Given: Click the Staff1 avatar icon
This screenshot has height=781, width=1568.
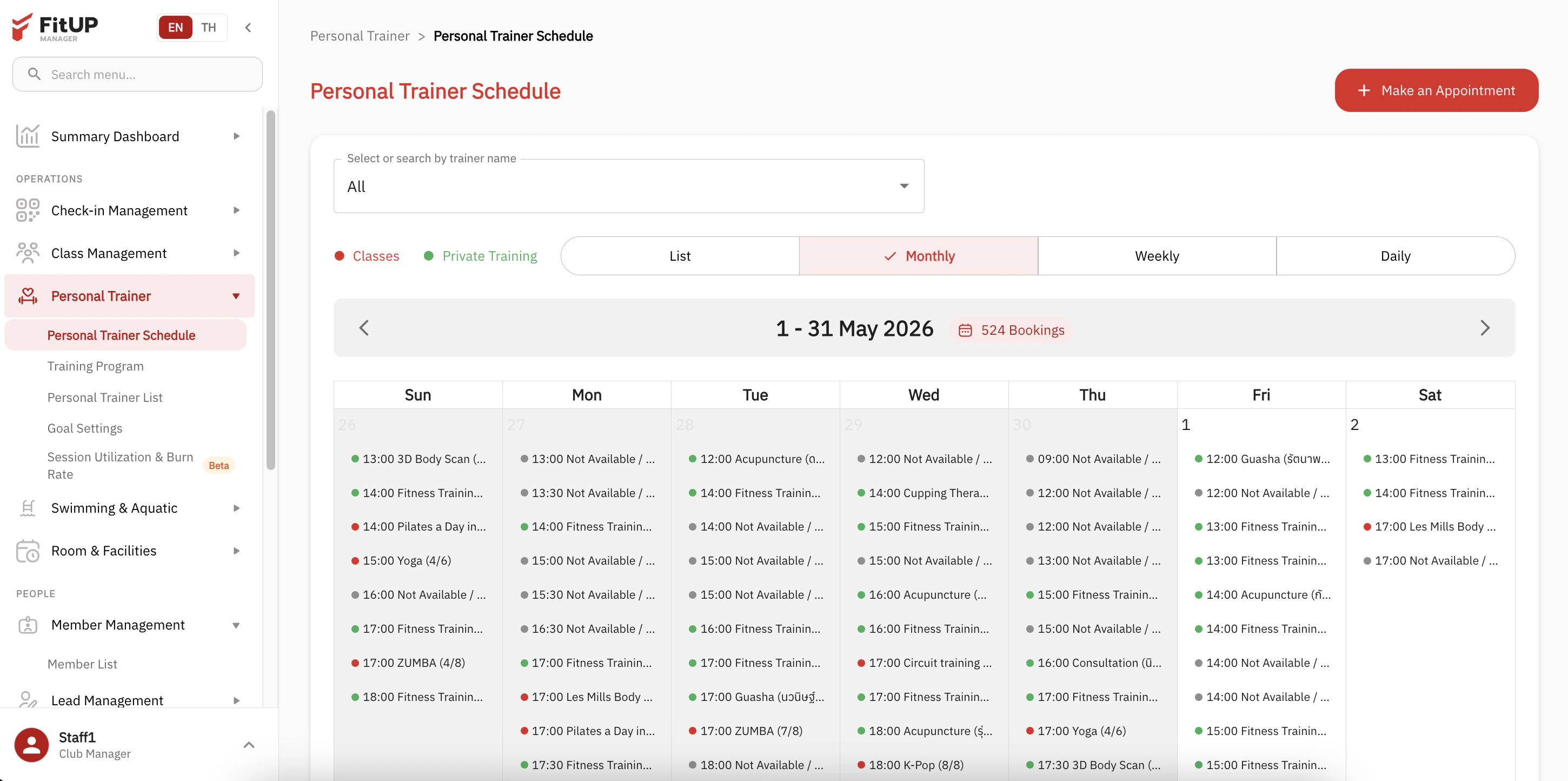Looking at the screenshot, I should 32,744.
